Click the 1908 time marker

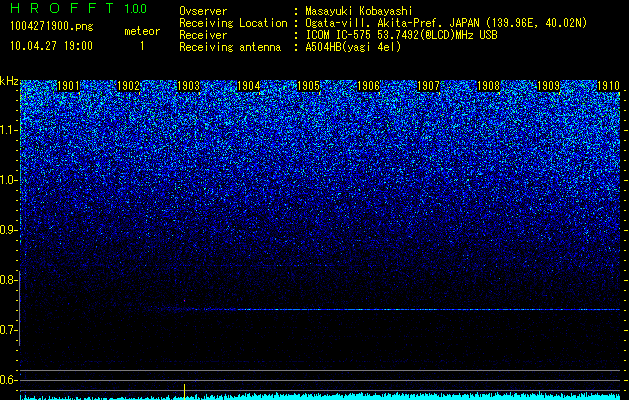pos(489,86)
